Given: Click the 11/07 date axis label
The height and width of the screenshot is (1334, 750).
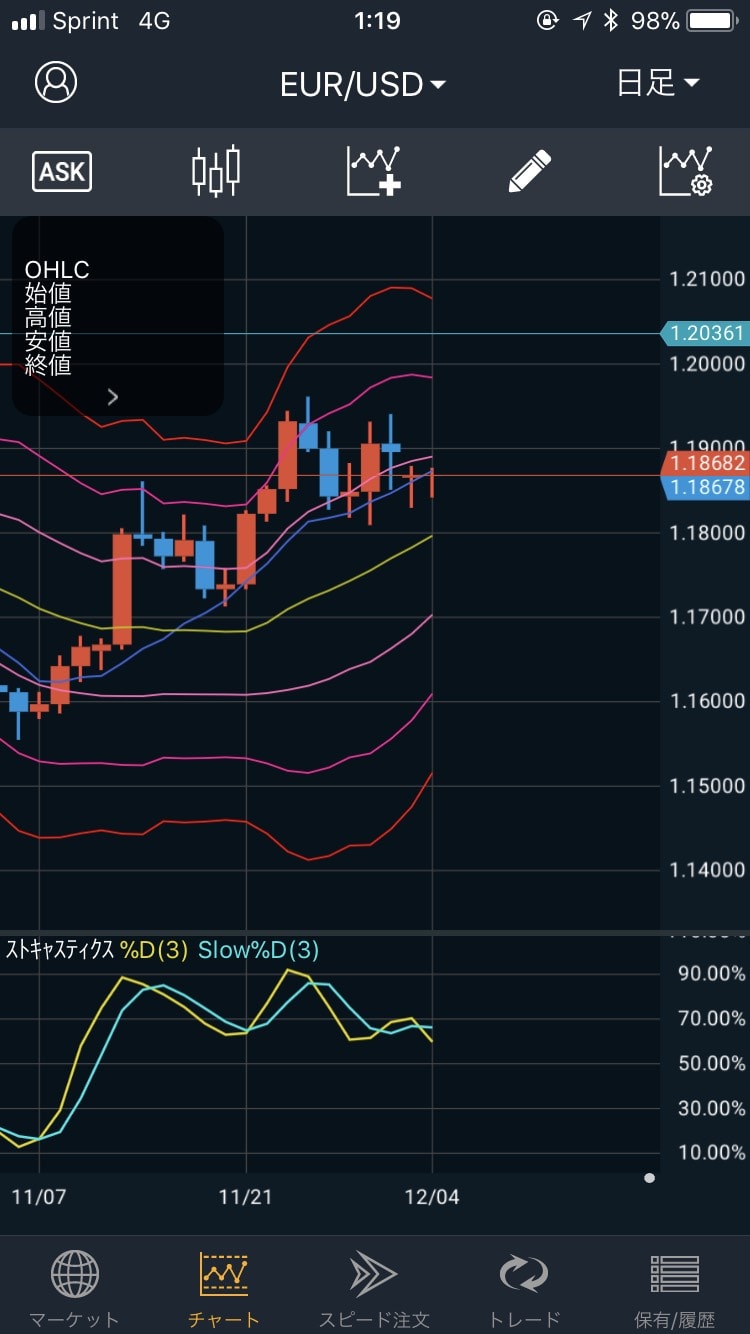Looking at the screenshot, I should 39,1197.
